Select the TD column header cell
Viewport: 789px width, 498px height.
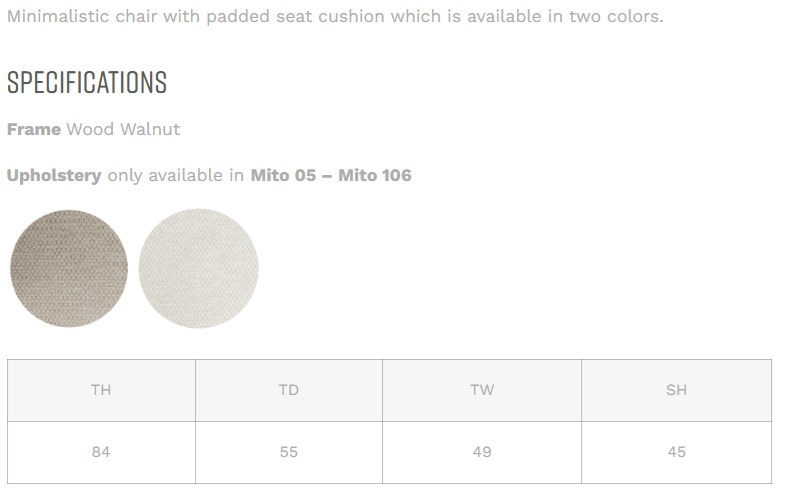click(x=289, y=390)
